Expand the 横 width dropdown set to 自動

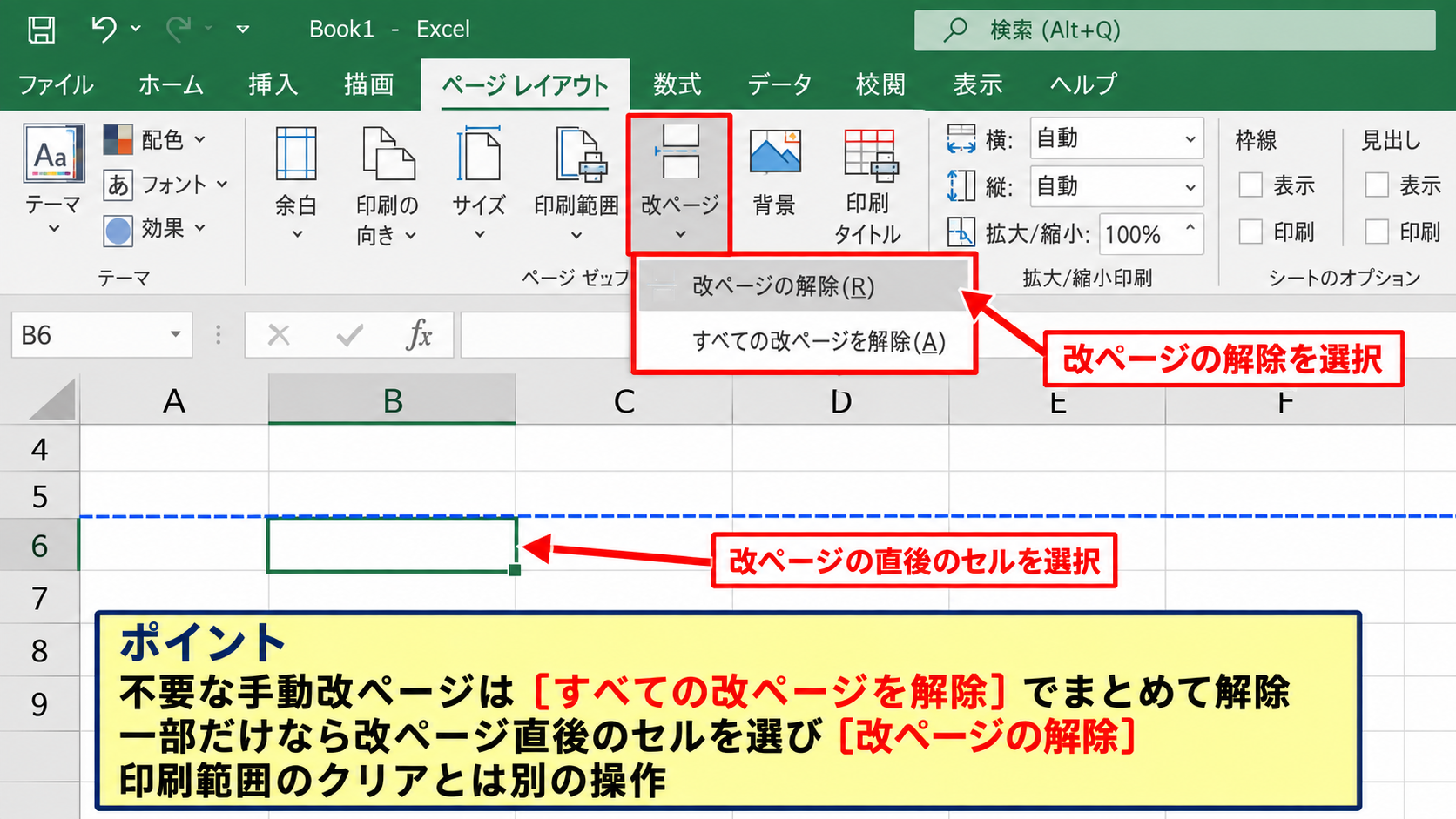(1190, 139)
